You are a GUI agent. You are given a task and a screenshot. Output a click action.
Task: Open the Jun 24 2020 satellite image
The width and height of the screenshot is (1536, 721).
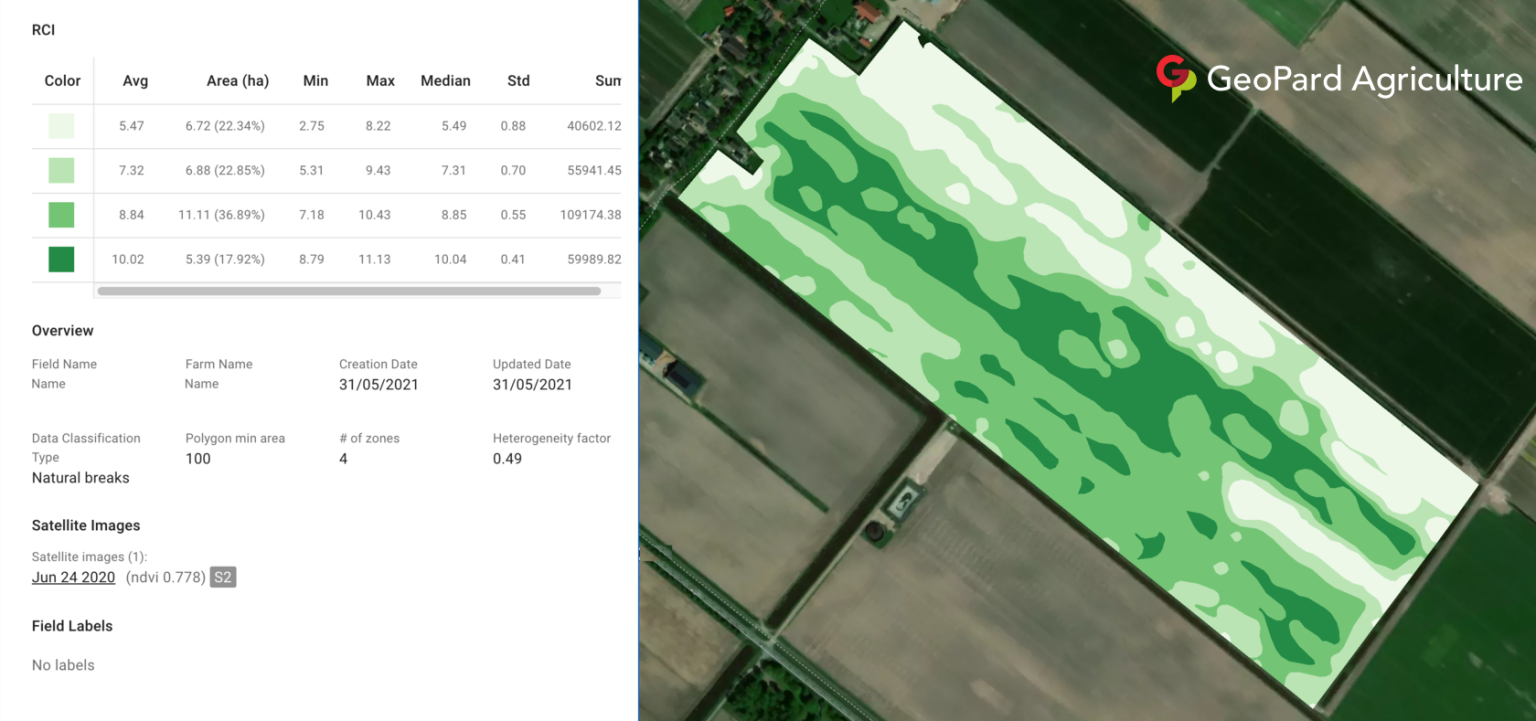coord(72,577)
